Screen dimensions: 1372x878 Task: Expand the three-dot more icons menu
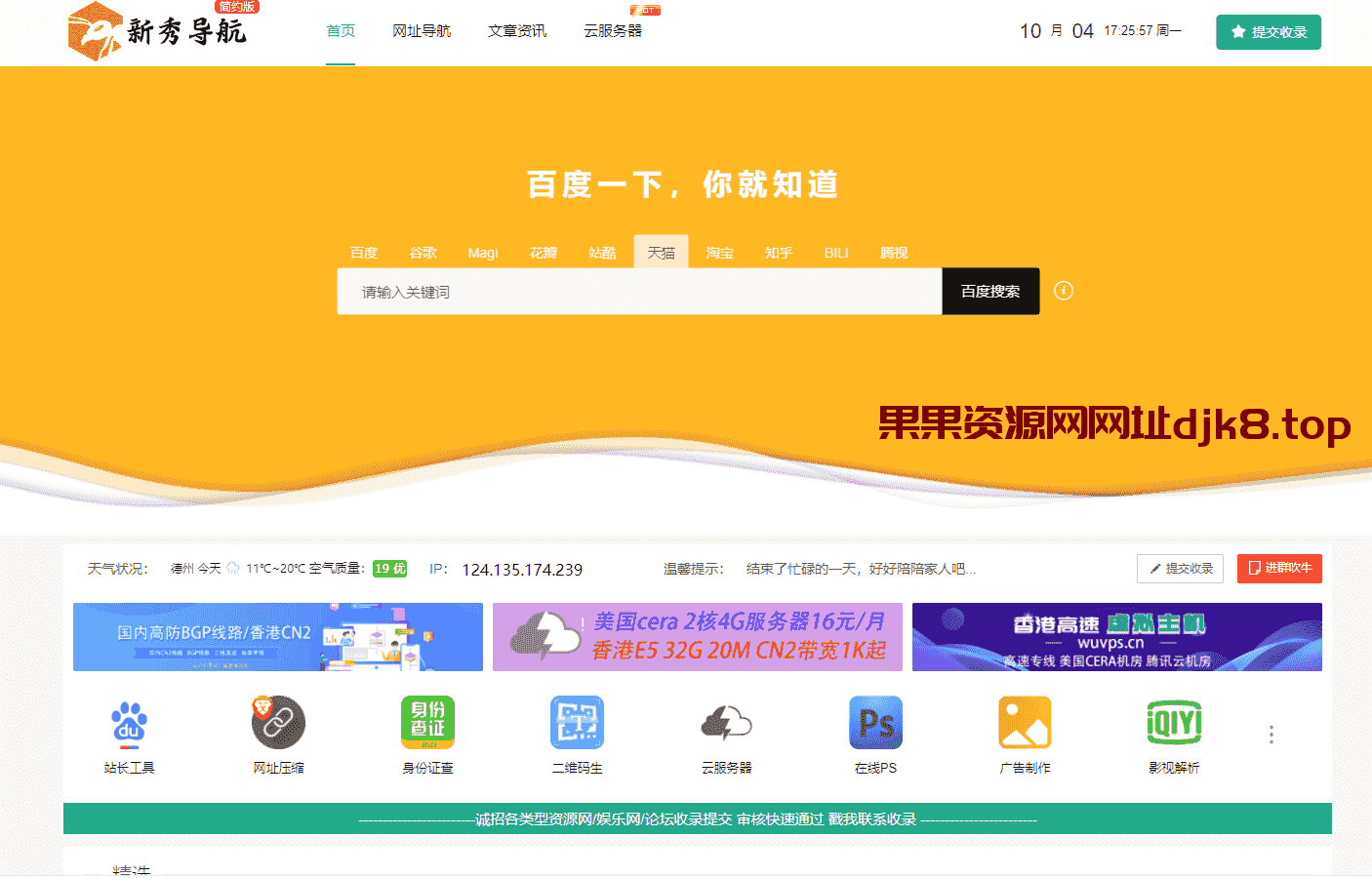point(1271,733)
